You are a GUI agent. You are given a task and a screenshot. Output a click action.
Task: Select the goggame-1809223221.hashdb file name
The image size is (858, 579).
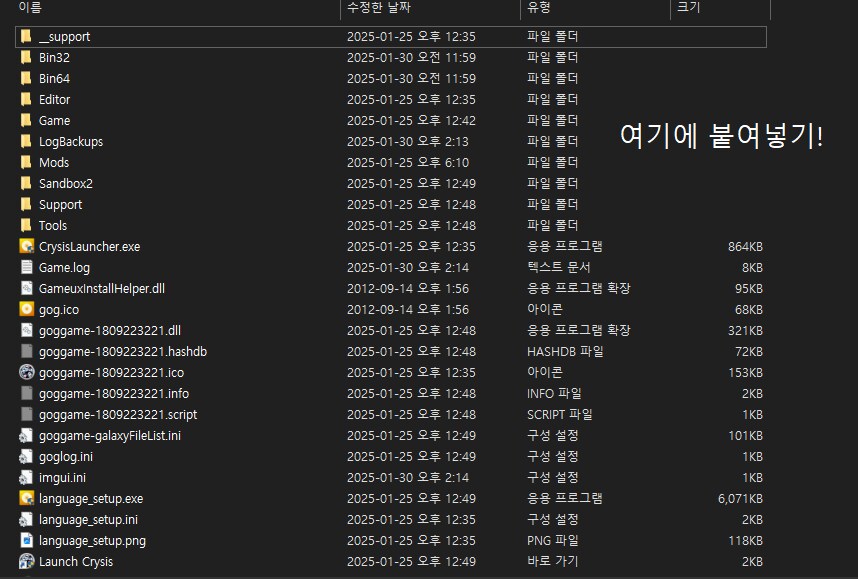point(123,351)
